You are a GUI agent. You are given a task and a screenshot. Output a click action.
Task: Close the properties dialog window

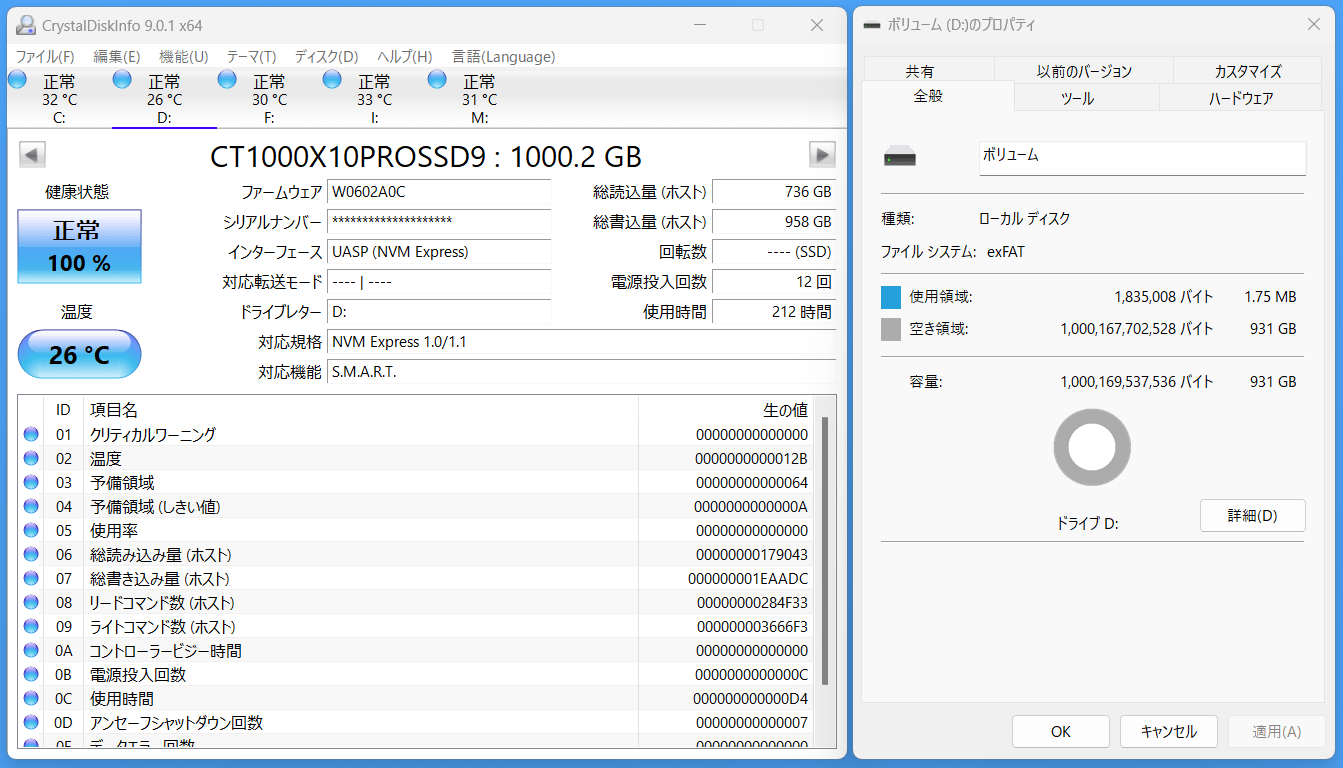(1312, 25)
